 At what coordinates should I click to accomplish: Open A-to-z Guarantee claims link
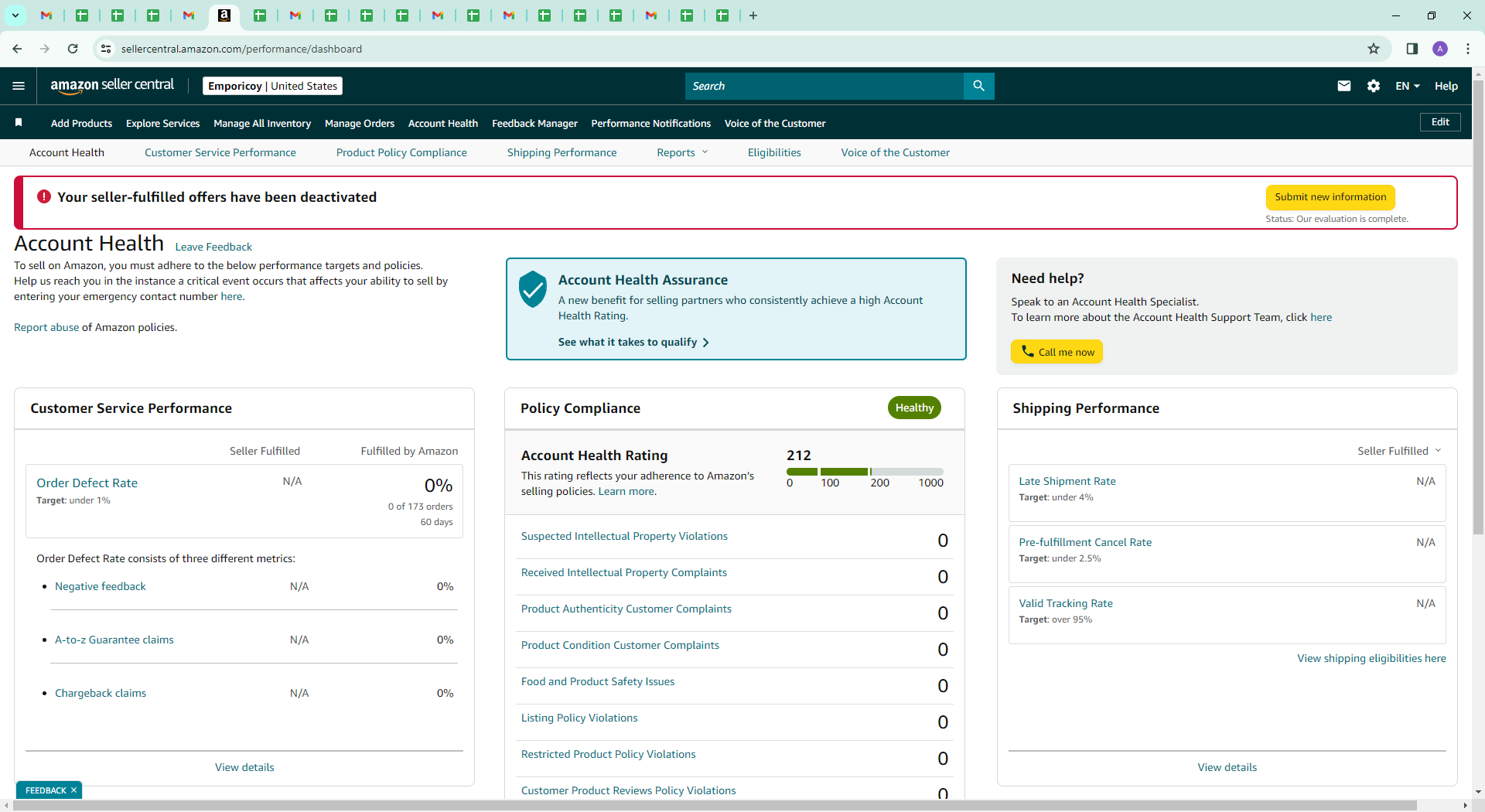tap(114, 640)
